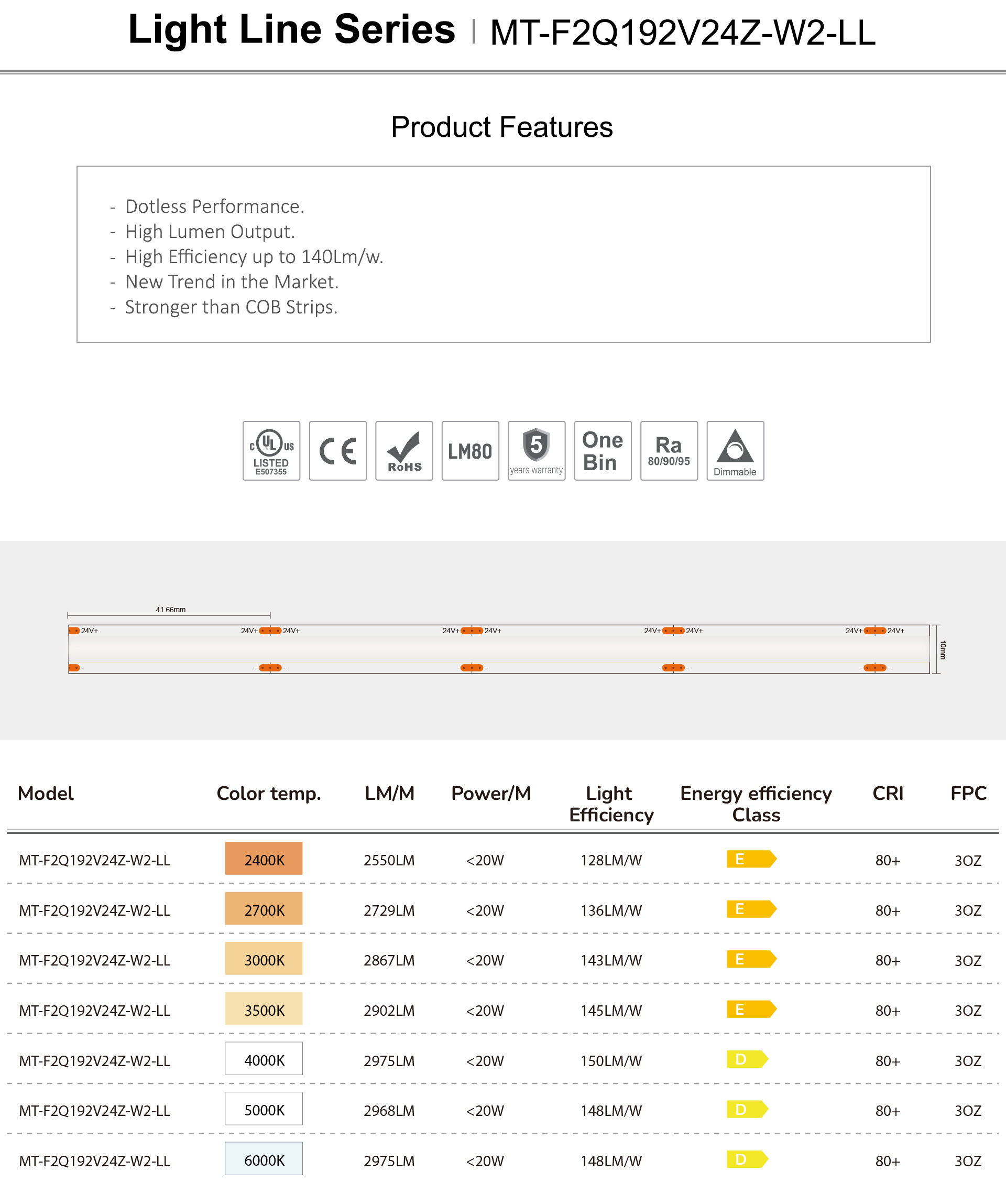1006x1204 pixels.
Task: Select the 3000K color temperature swatch
Action: click(x=264, y=959)
